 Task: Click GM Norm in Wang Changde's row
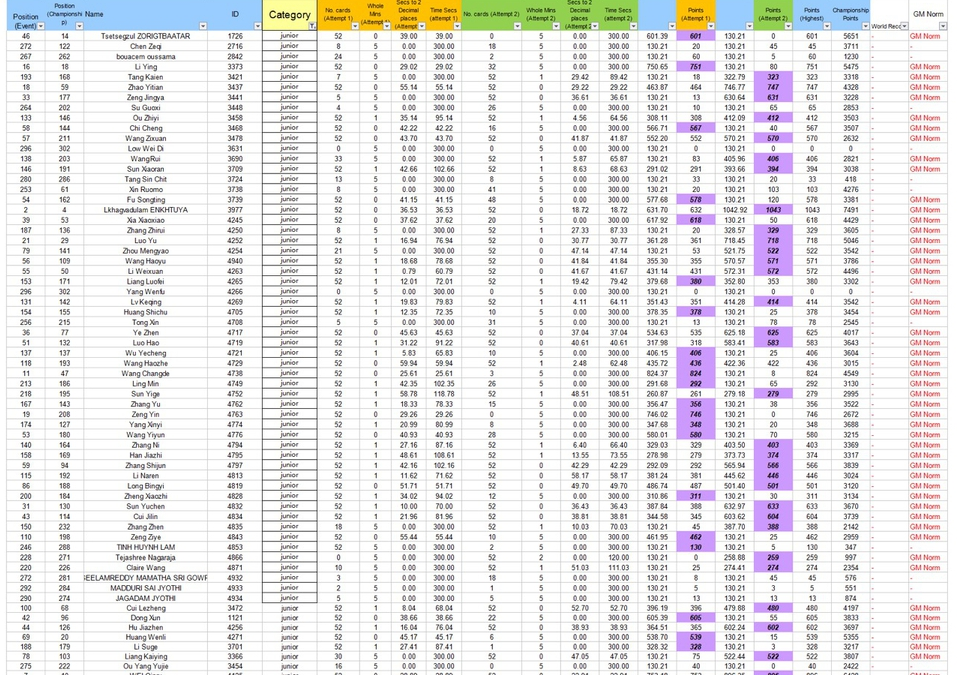tap(925, 374)
